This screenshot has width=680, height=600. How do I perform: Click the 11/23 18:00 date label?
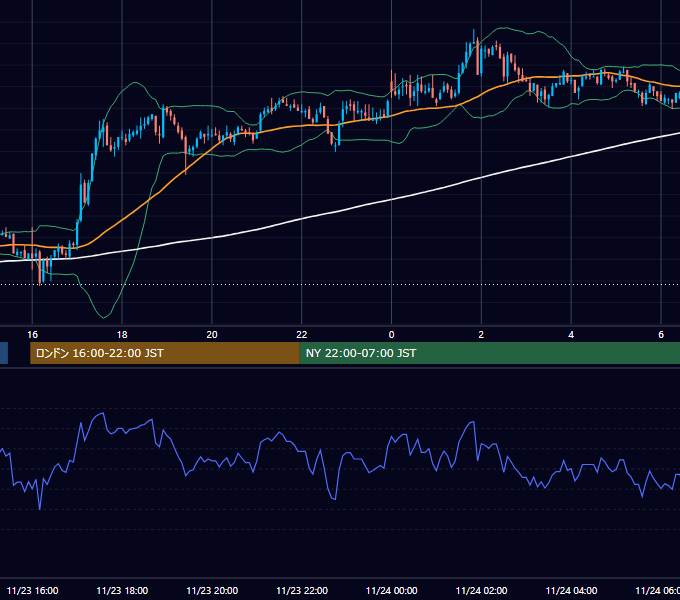(x=122, y=590)
